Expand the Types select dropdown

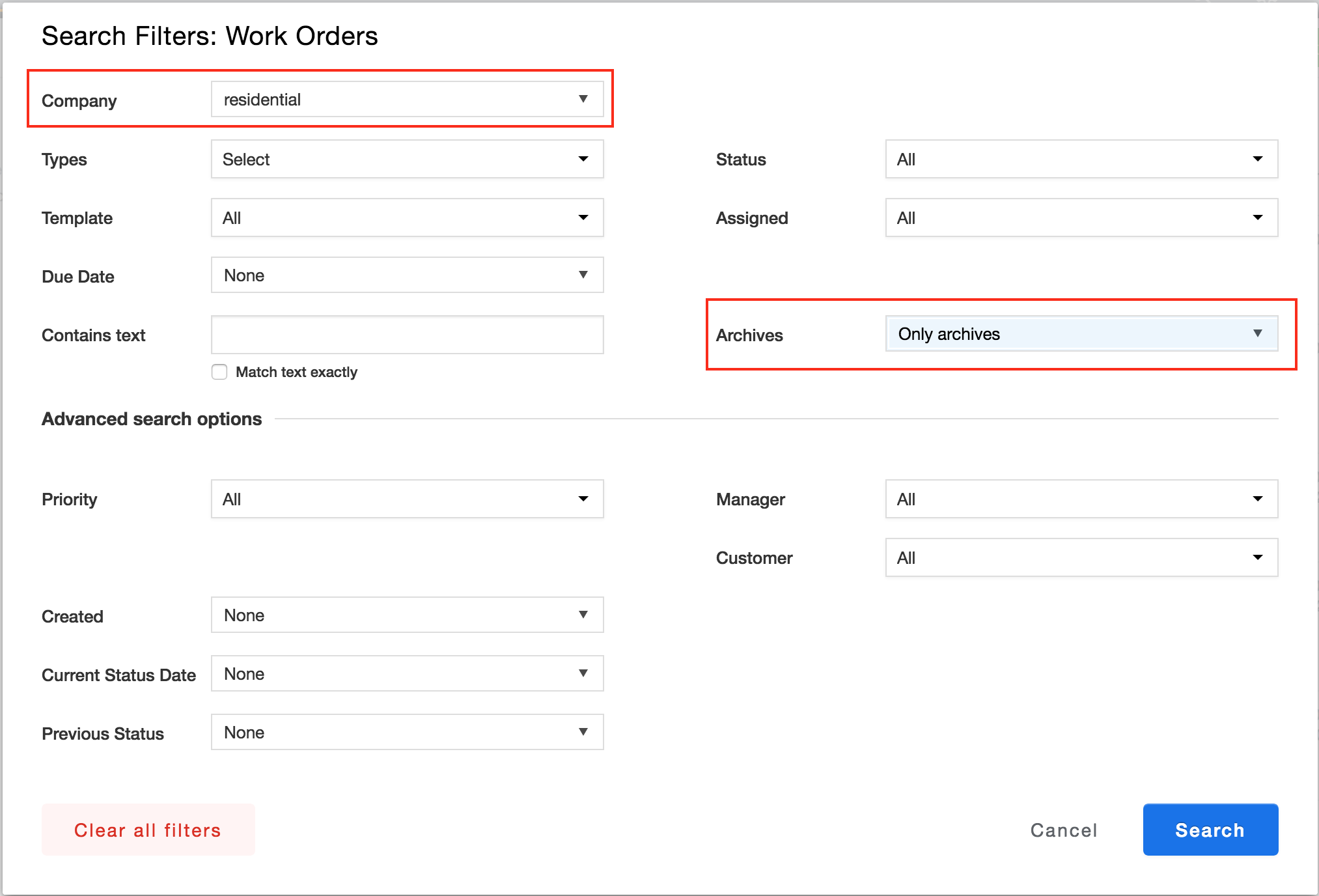click(407, 160)
